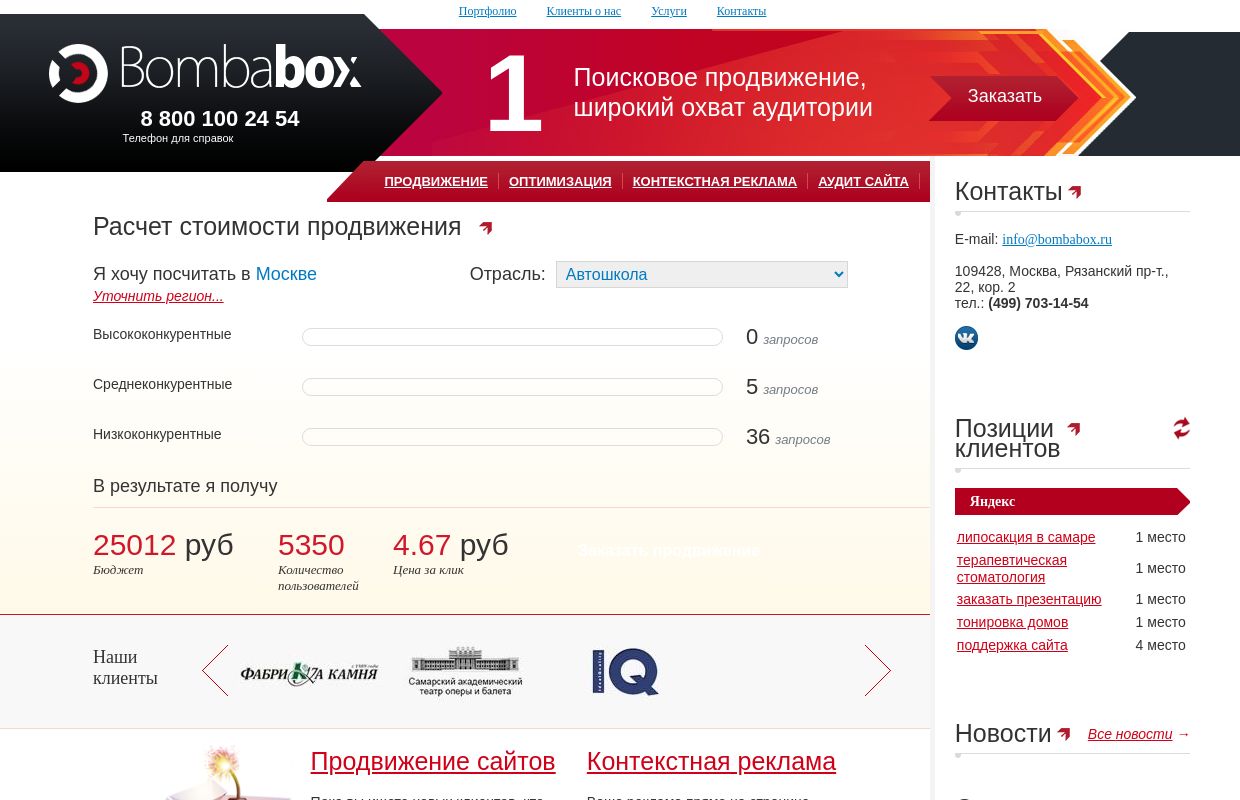1240x800 pixels.
Task: Open the Отрасль dropdown showing Автошкола
Action: (x=701, y=274)
